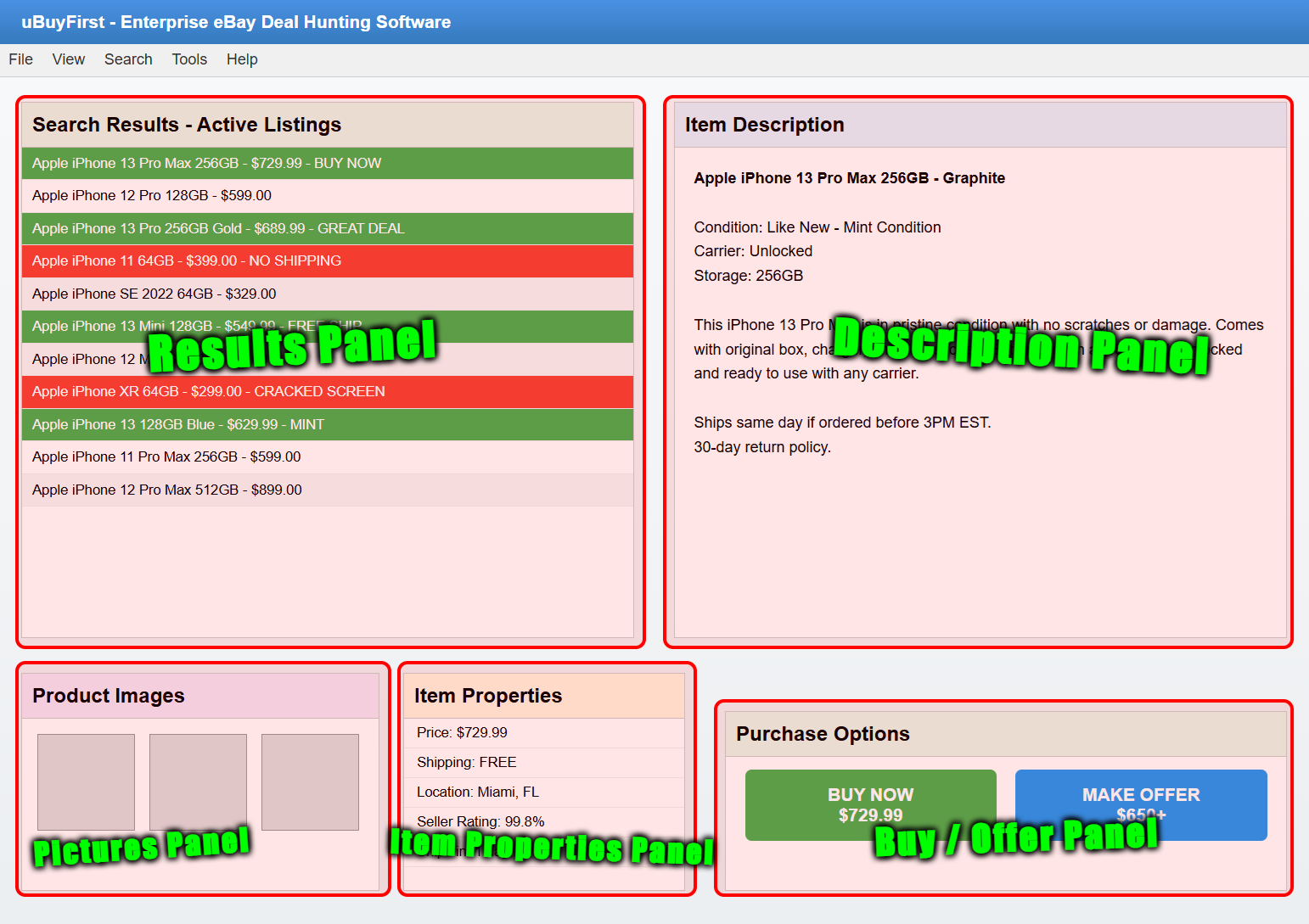Image resolution: width=1309 pixels, height=924 pixels.
Task: Select iPhone 11 64GB NO SHIPPING listing
Action: [x=328, y=261]
